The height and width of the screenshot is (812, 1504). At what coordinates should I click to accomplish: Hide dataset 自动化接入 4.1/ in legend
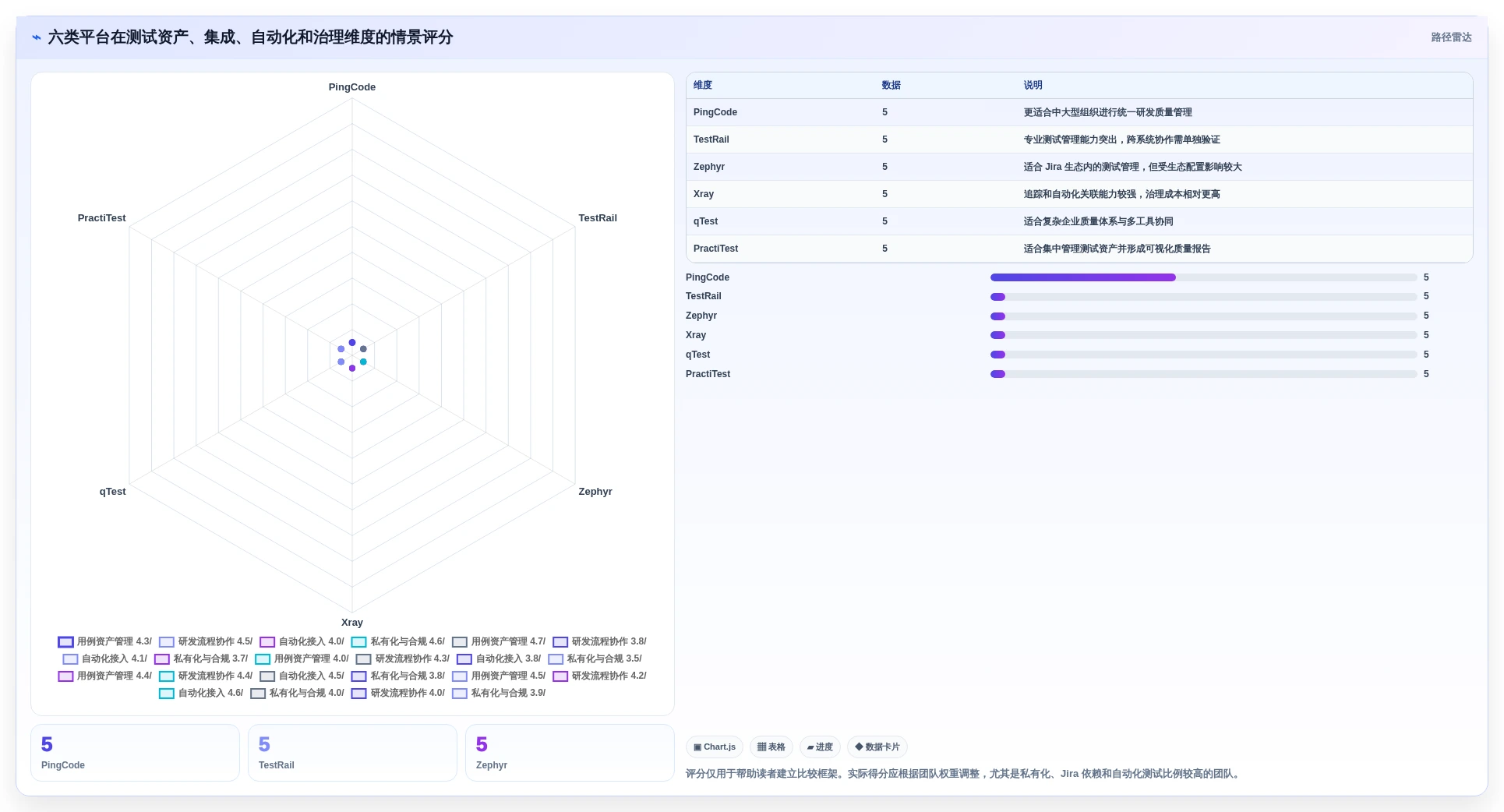(x=105, y=659)
